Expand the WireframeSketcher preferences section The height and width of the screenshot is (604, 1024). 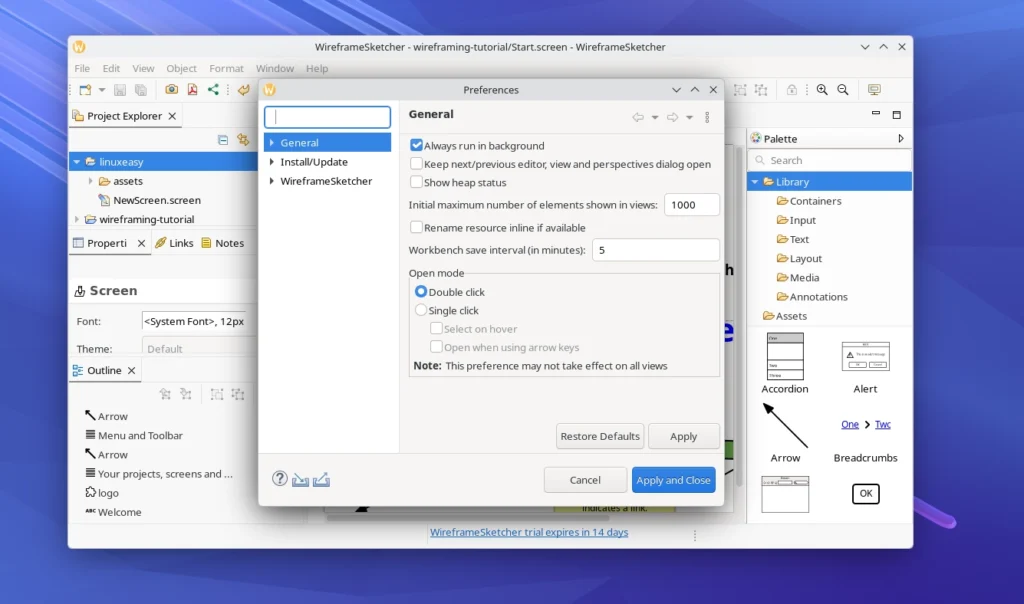pos(270,181)
